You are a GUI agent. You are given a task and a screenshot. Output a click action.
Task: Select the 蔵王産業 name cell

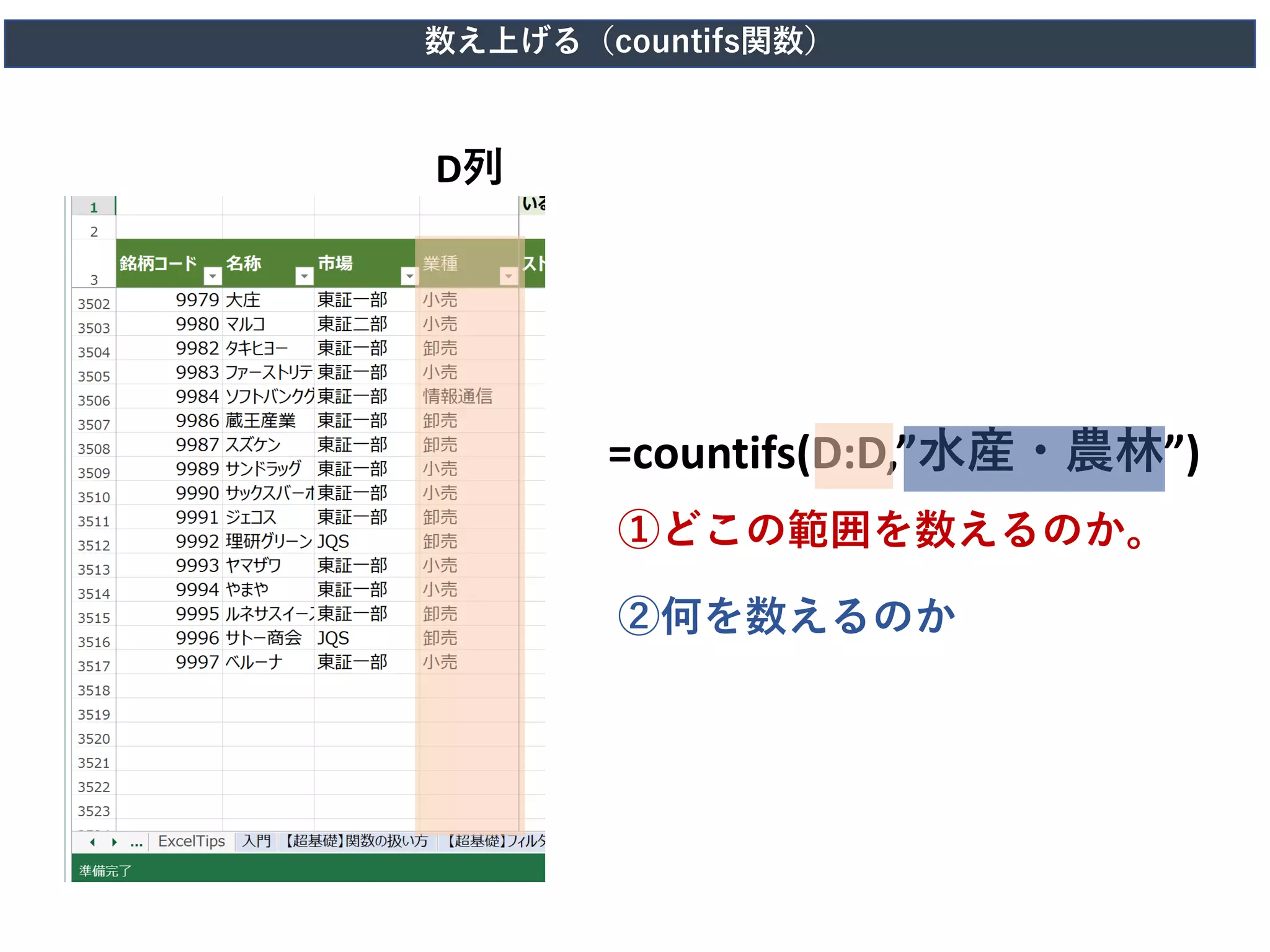(x=268, y=421)
